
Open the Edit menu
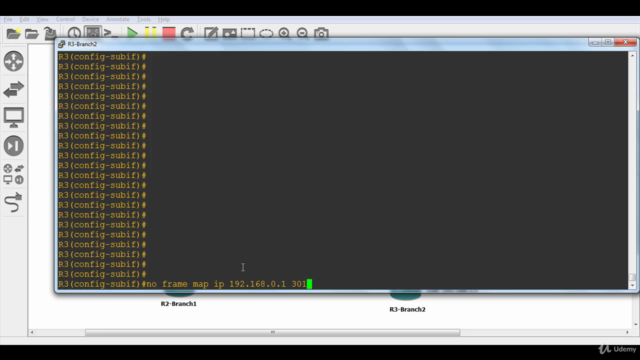coord(24,19)
